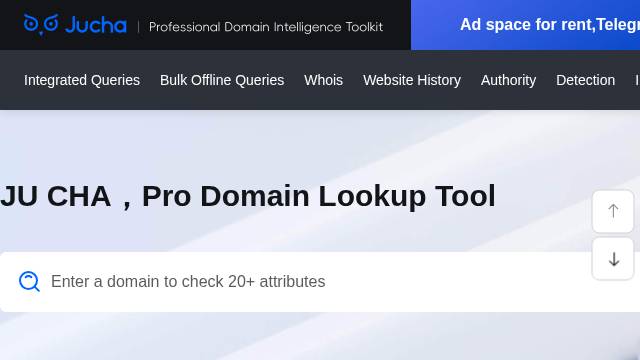The image size is (640, 360).
Task: Click the scroll-to-bottom arrow button
Action: (x=613, y=259)
